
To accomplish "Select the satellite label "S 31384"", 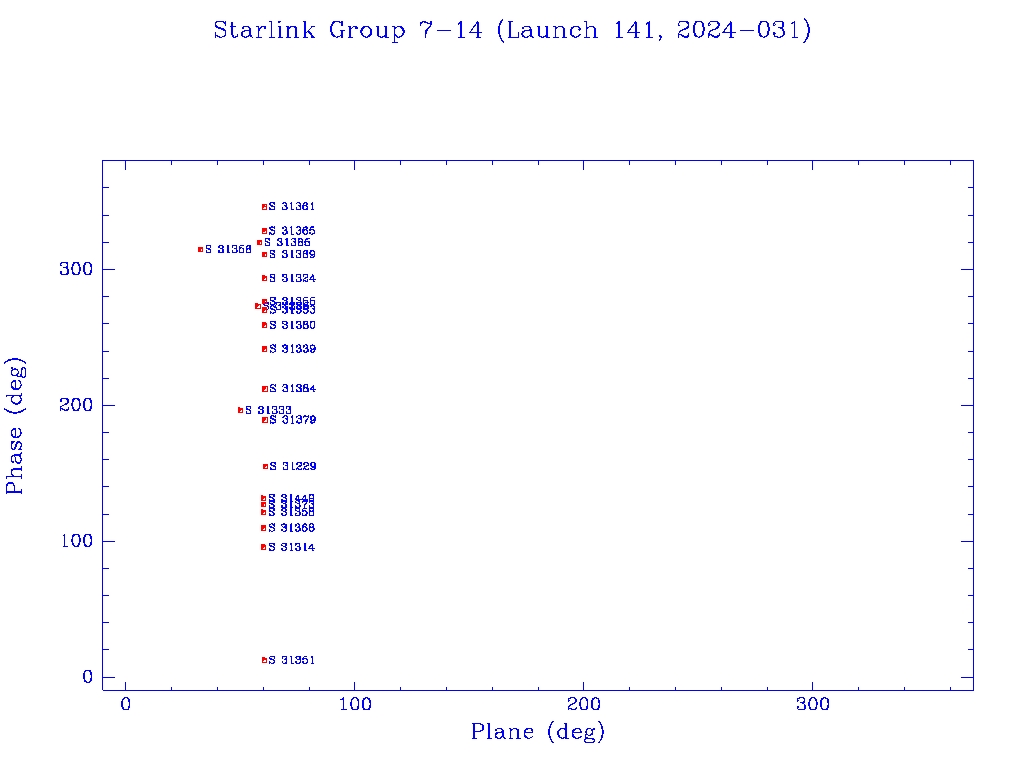I will (x=293, y=389).
